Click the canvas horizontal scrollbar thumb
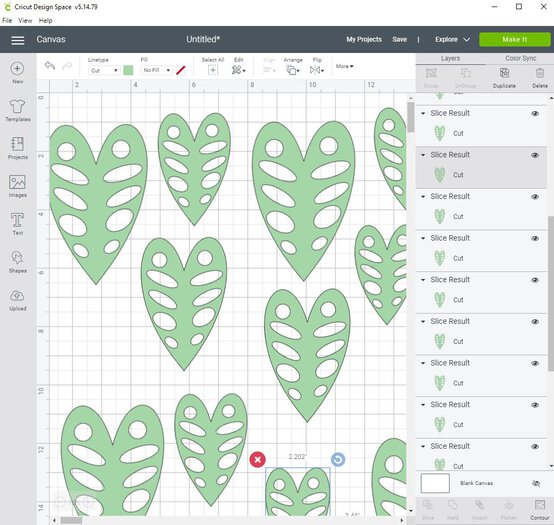This screenshot has width=554, height=525. click(x=71, y=520)
